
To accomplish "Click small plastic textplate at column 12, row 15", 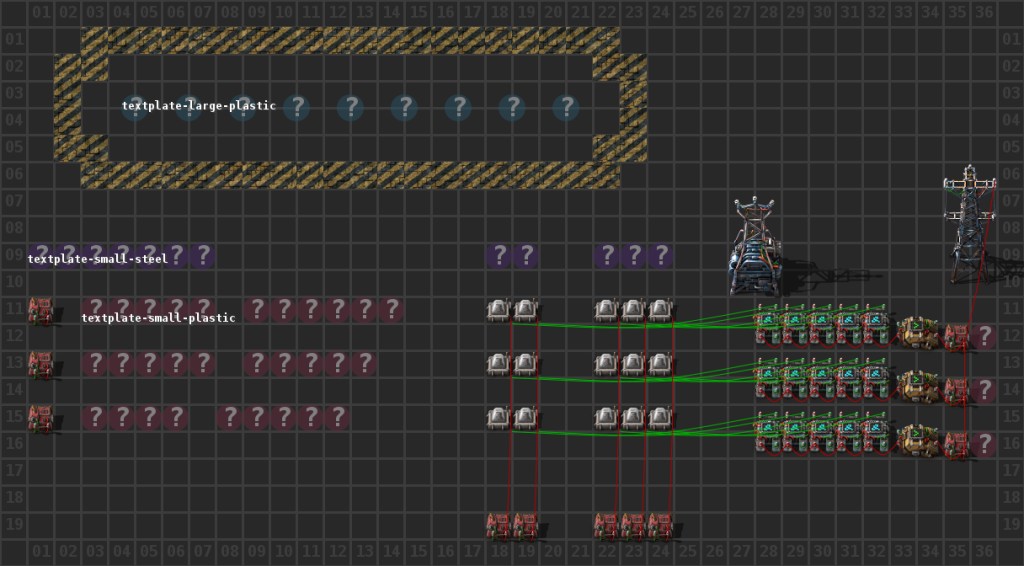I will [337, 417].
